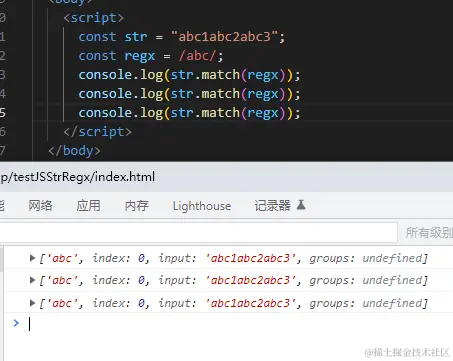Click the opening <script> tag

point(94,18)
